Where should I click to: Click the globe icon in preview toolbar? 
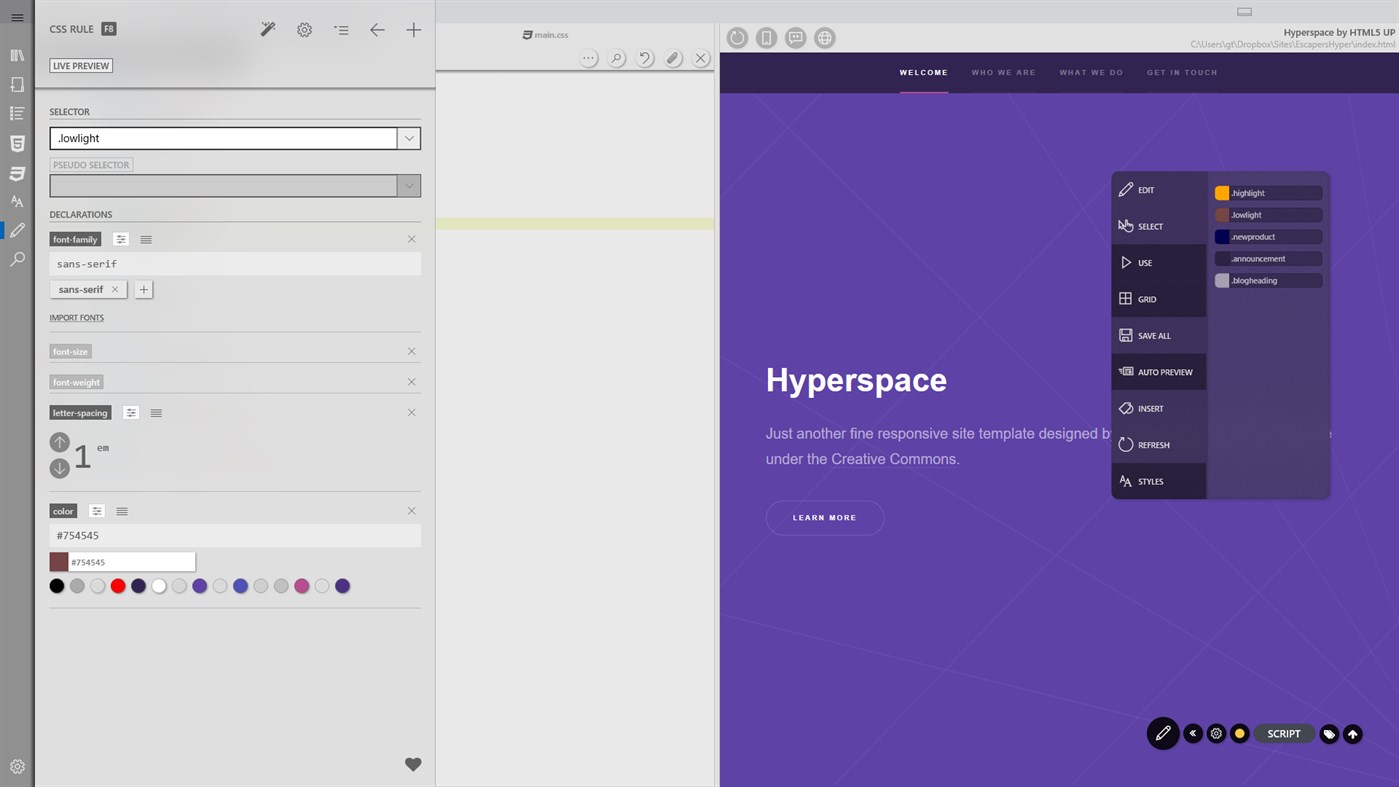click(825, 38)
